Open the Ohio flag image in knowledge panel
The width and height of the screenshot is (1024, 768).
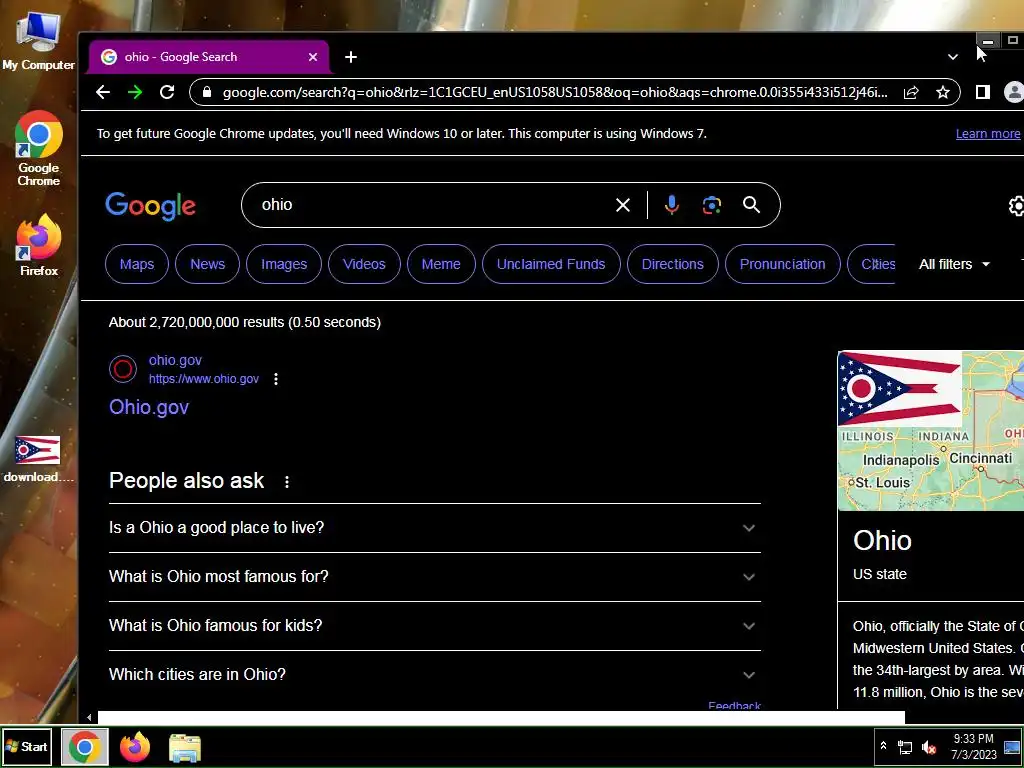click(x=900, y=389)
